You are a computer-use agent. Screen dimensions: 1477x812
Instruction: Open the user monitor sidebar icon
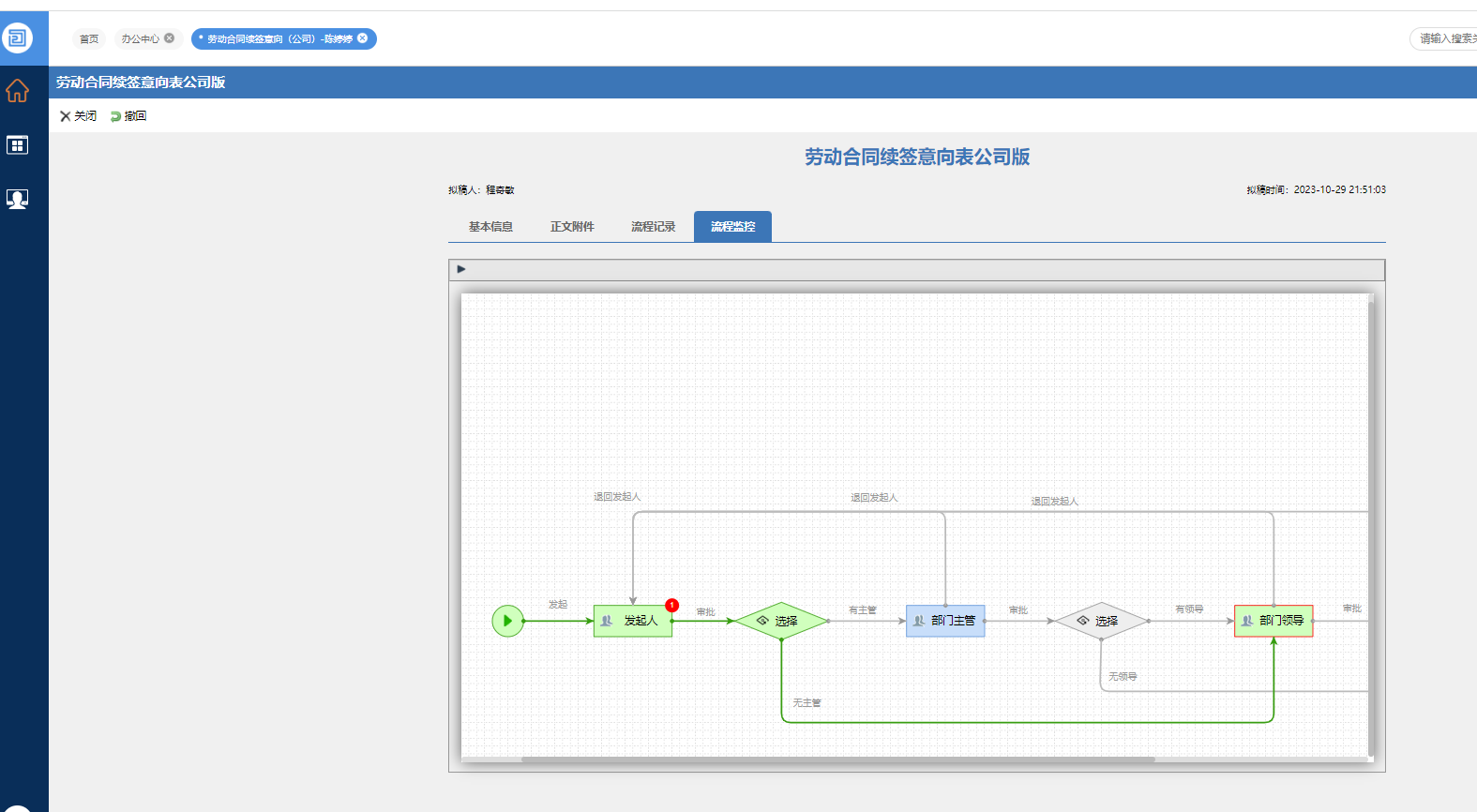click(x=17, y=199)
